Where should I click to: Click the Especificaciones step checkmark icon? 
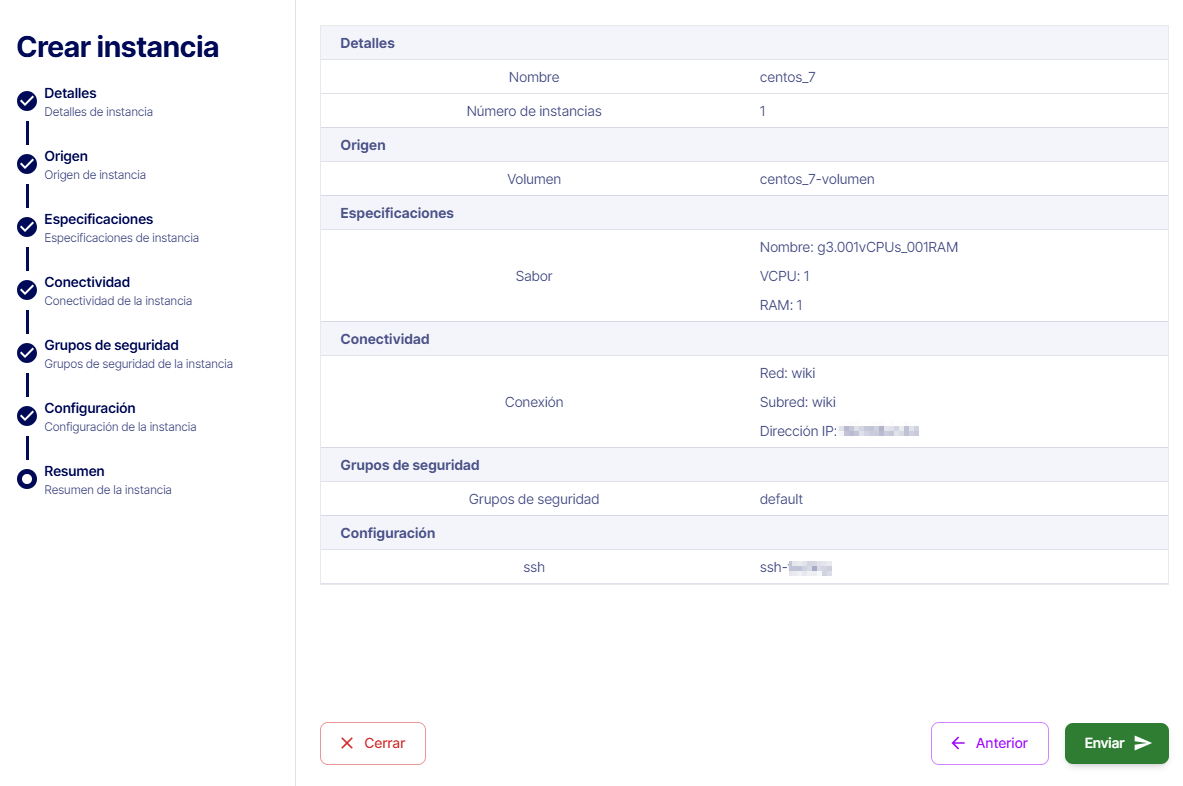click(27, 227)
